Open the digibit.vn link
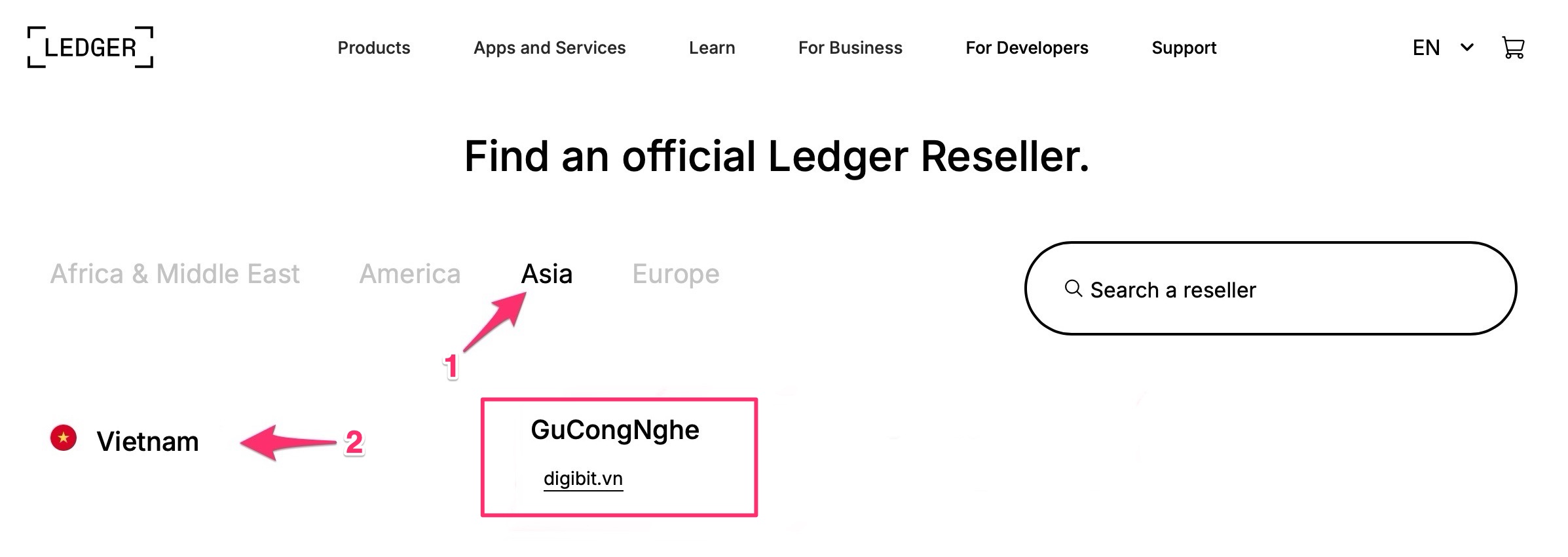The height and width of the screenshot is (557, 1568). click(x=583, y=479)
